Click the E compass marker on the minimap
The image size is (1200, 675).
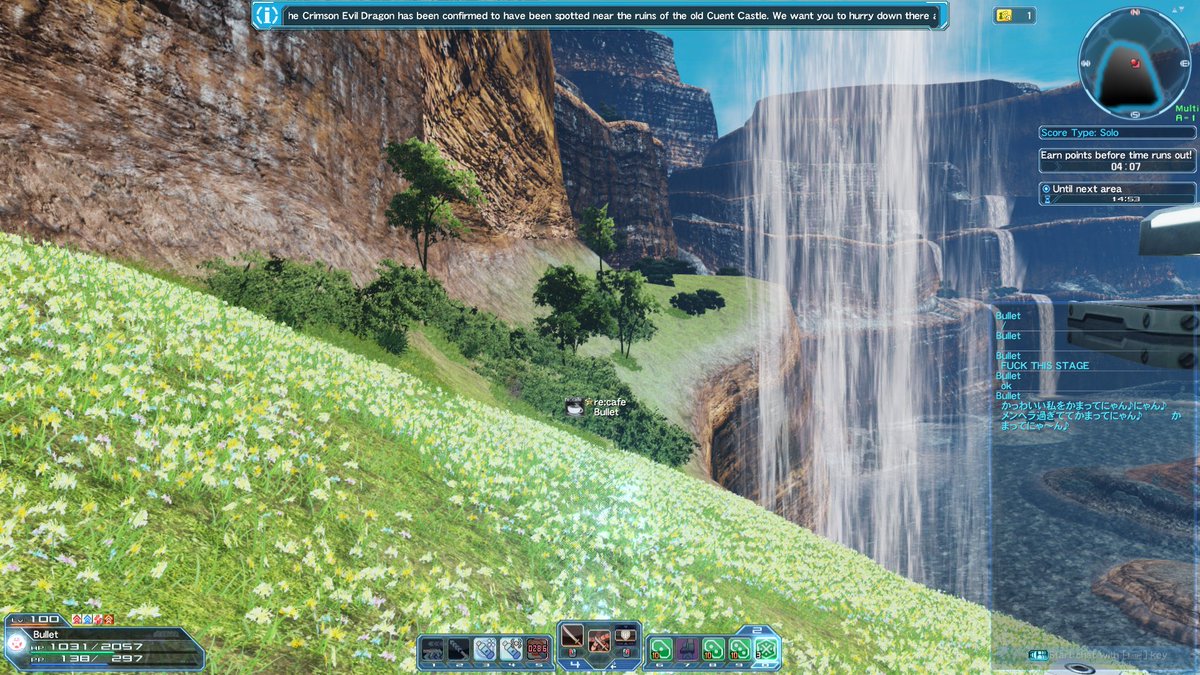click(x=1185, y=64)
